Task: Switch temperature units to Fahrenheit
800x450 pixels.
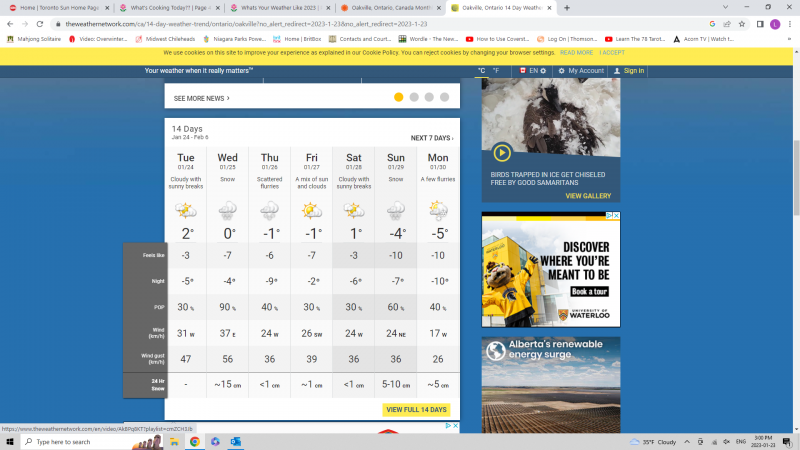Action: 496,71
